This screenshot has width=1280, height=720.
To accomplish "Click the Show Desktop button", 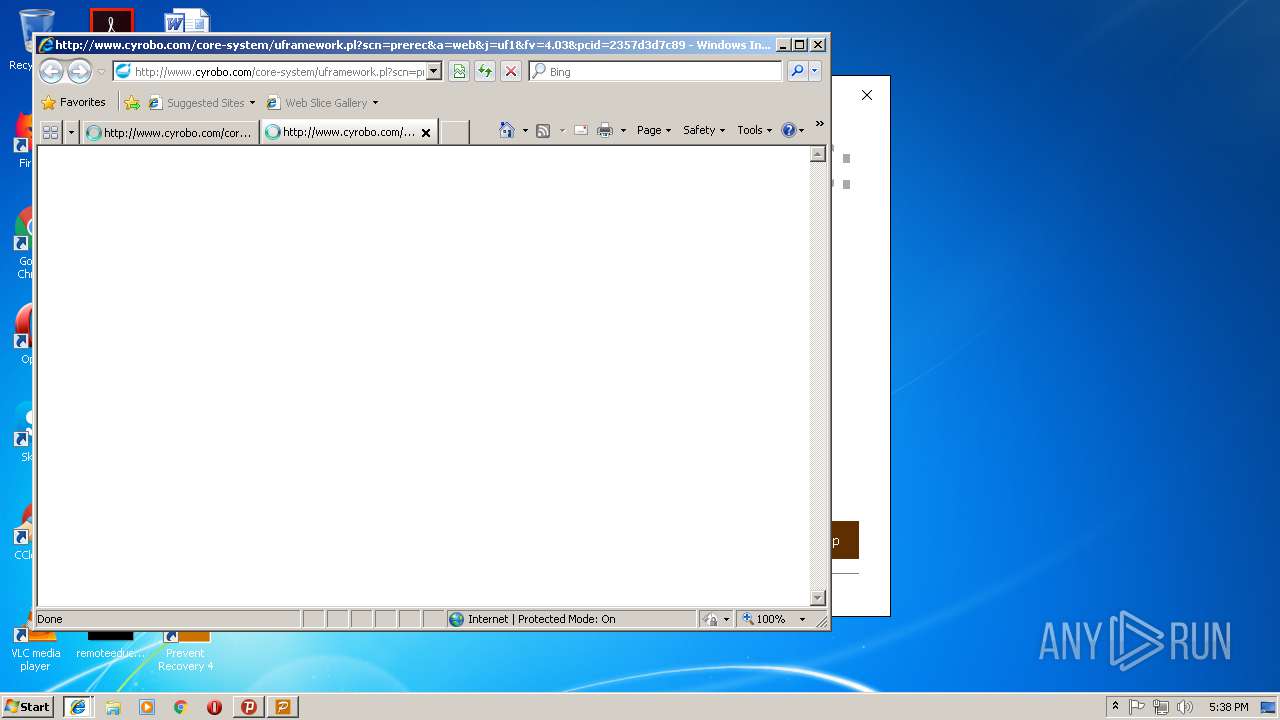I will coord(1270,707).
